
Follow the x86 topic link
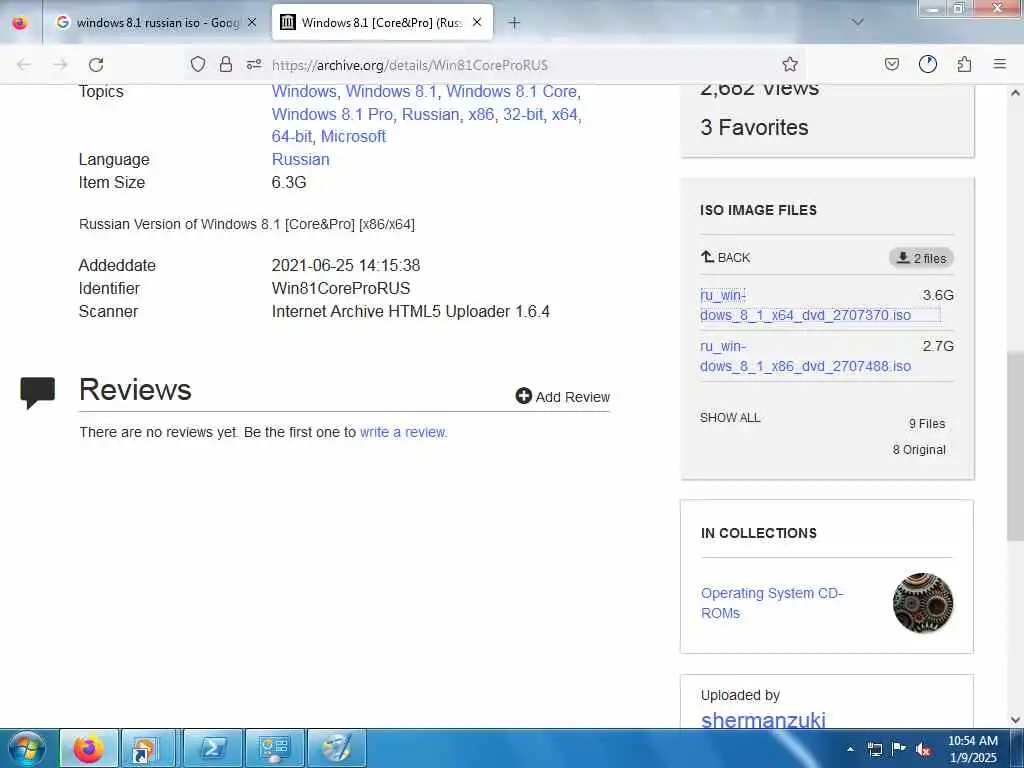coord(481,114)
